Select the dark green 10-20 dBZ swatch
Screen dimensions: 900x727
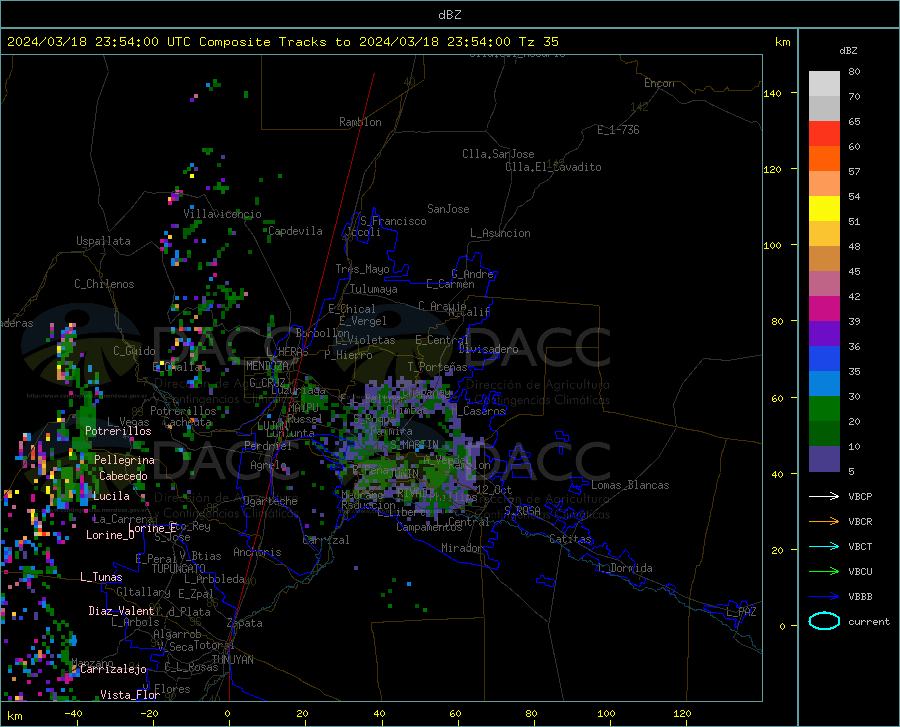(824, 434)
